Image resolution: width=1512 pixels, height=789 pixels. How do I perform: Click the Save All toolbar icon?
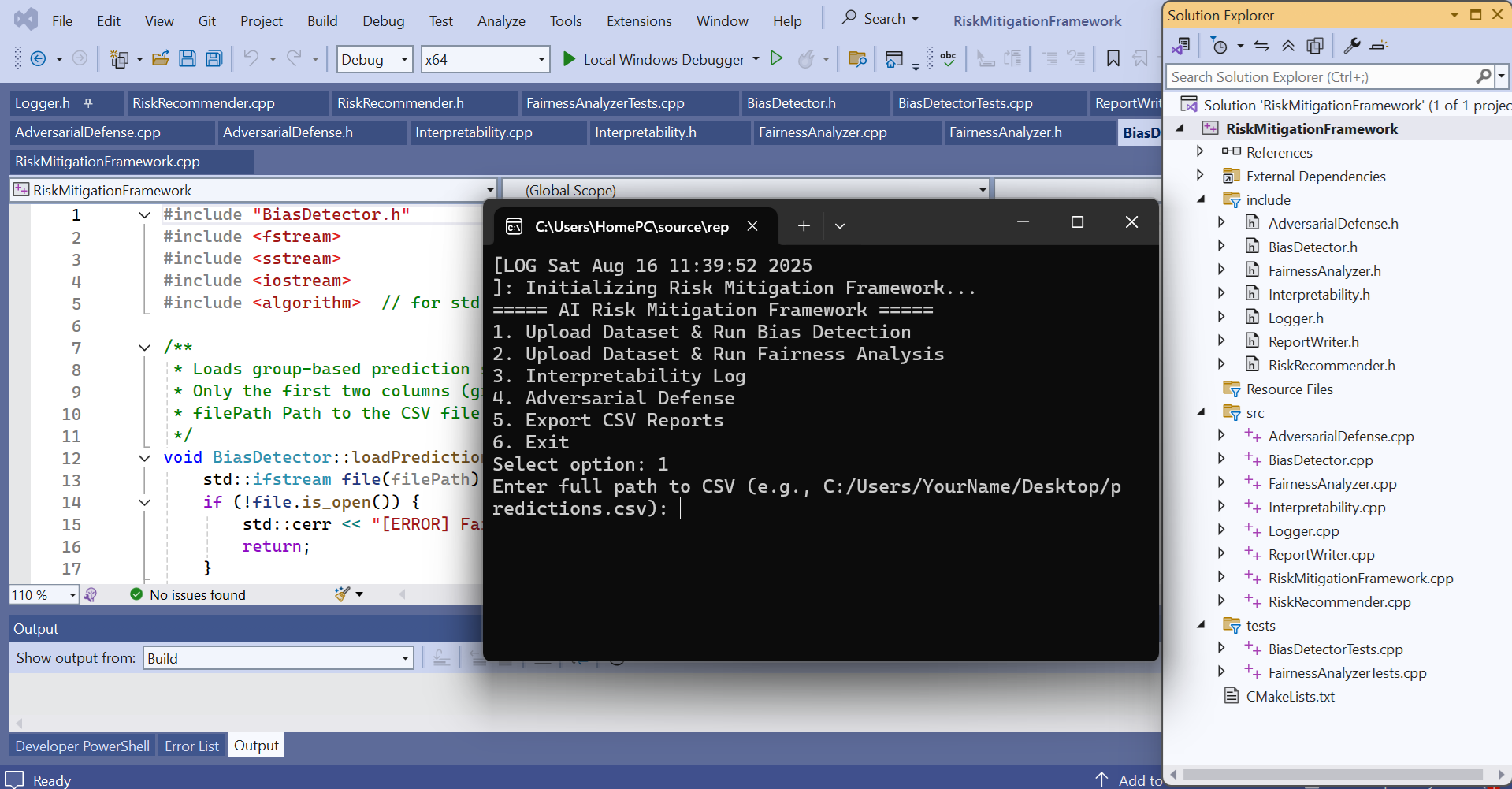214,58
